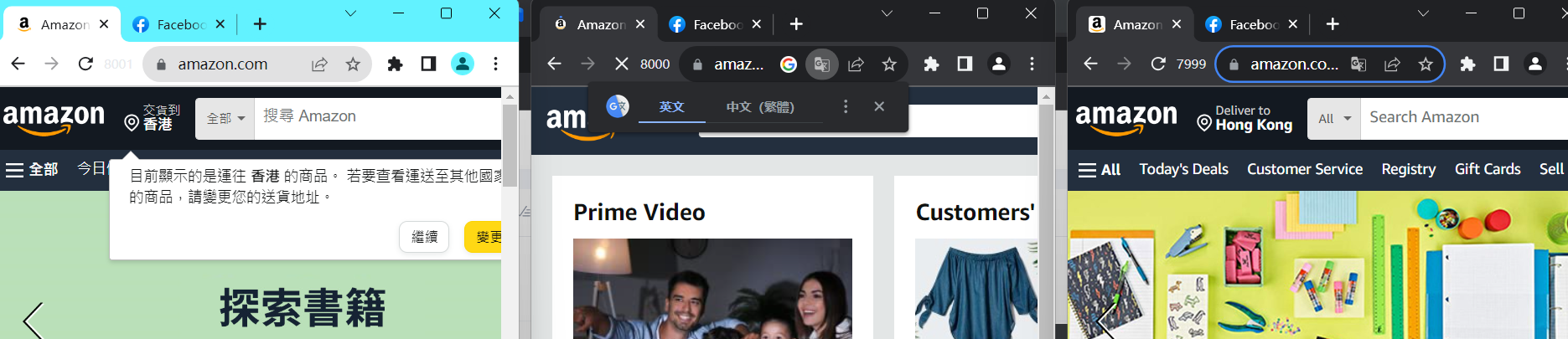Viewport: 1568px width, 339px height.
Task: Open the blue profile avatar in left window
Action: 463,64
